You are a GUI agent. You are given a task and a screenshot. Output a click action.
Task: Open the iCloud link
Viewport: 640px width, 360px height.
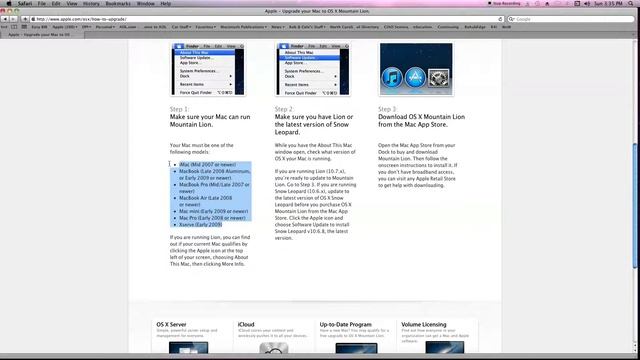[x=246, y=324]
